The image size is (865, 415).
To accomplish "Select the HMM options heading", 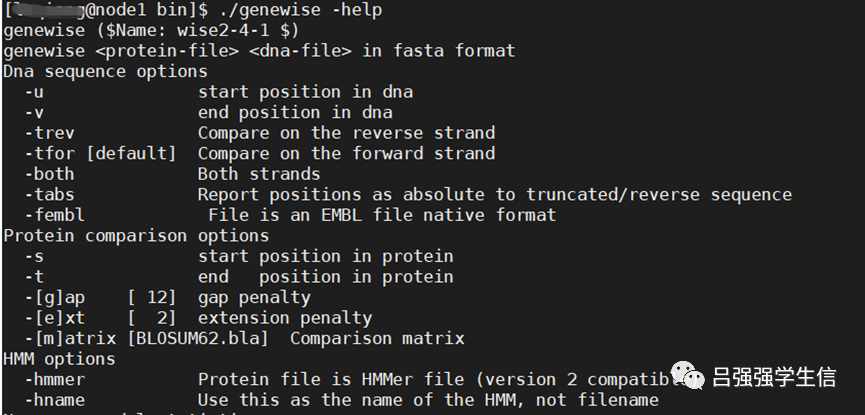I will click(x=59, y=359).
